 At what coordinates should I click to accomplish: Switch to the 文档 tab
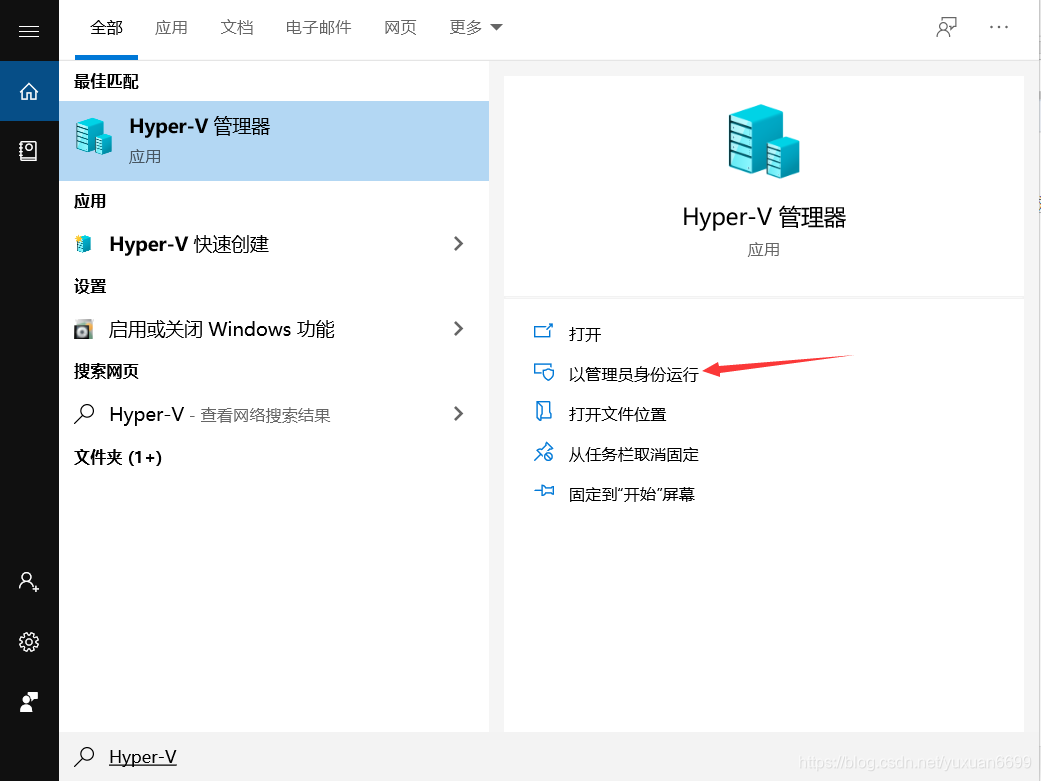237,28
